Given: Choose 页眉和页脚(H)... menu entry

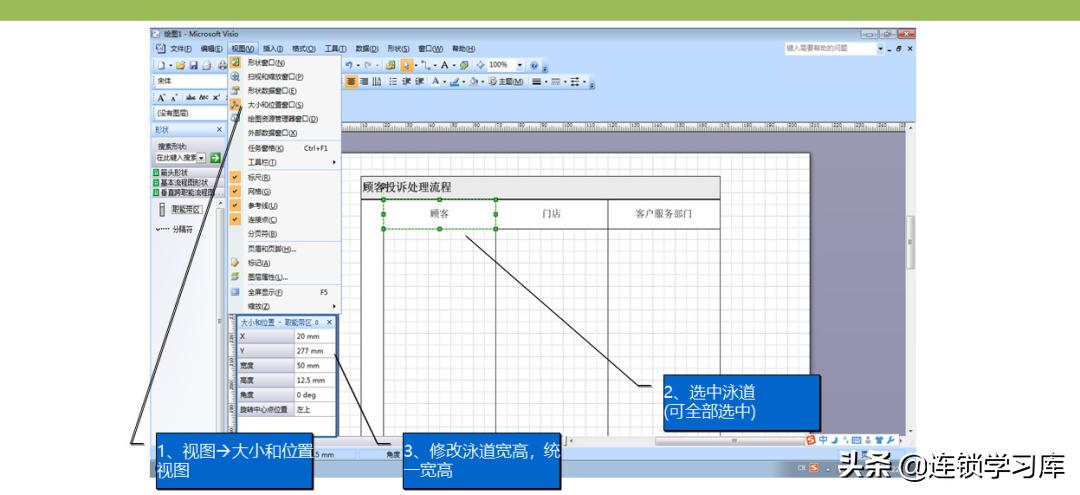Looking at the screenshot, I should [286, 249].
